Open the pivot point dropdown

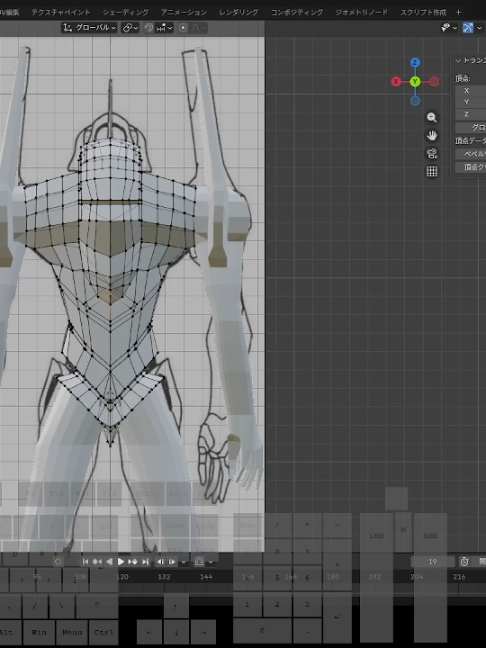(x=130, y=28)
